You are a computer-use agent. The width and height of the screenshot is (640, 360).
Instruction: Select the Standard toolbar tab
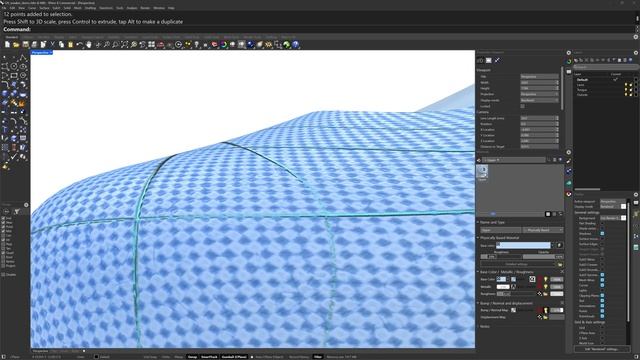(x=11, y=37)
